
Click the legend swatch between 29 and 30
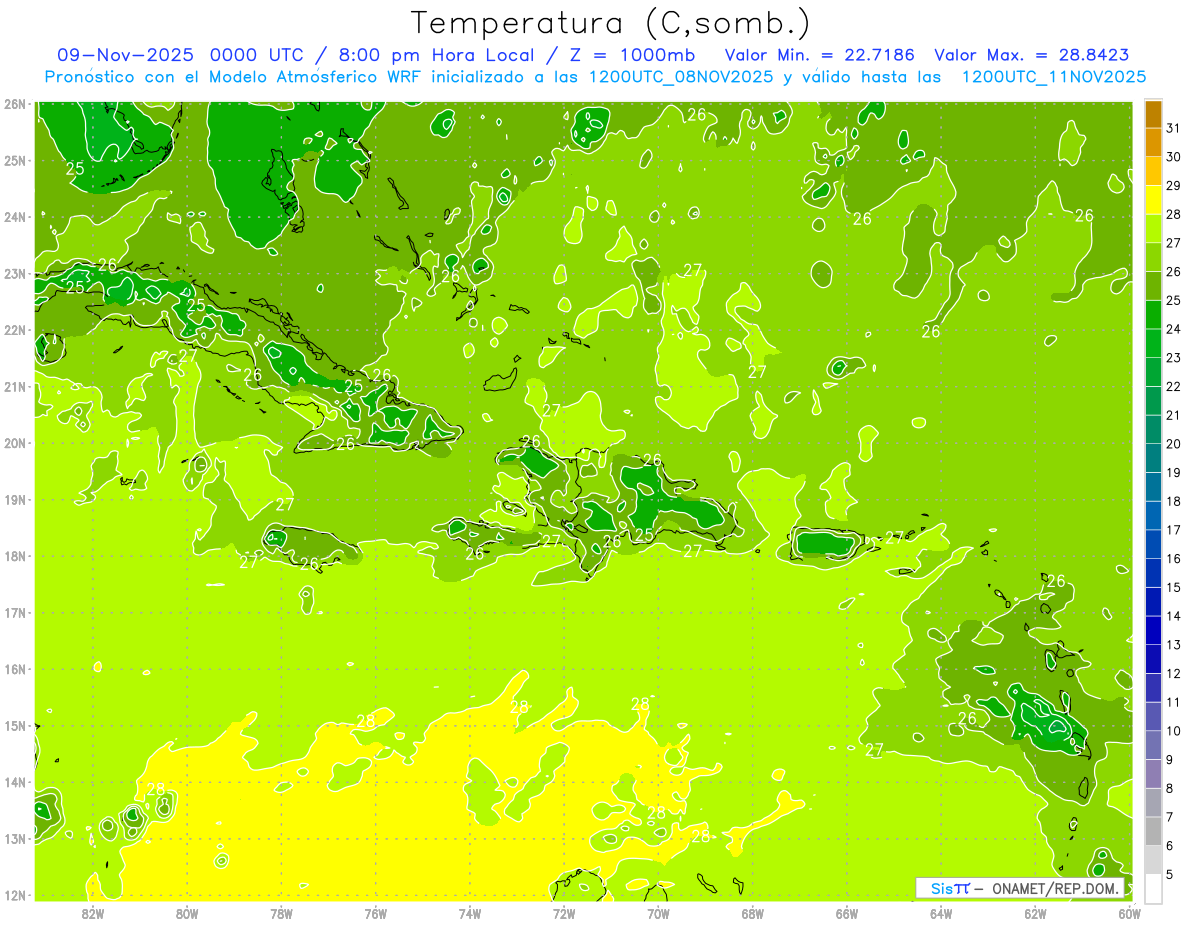point(1153,172)
